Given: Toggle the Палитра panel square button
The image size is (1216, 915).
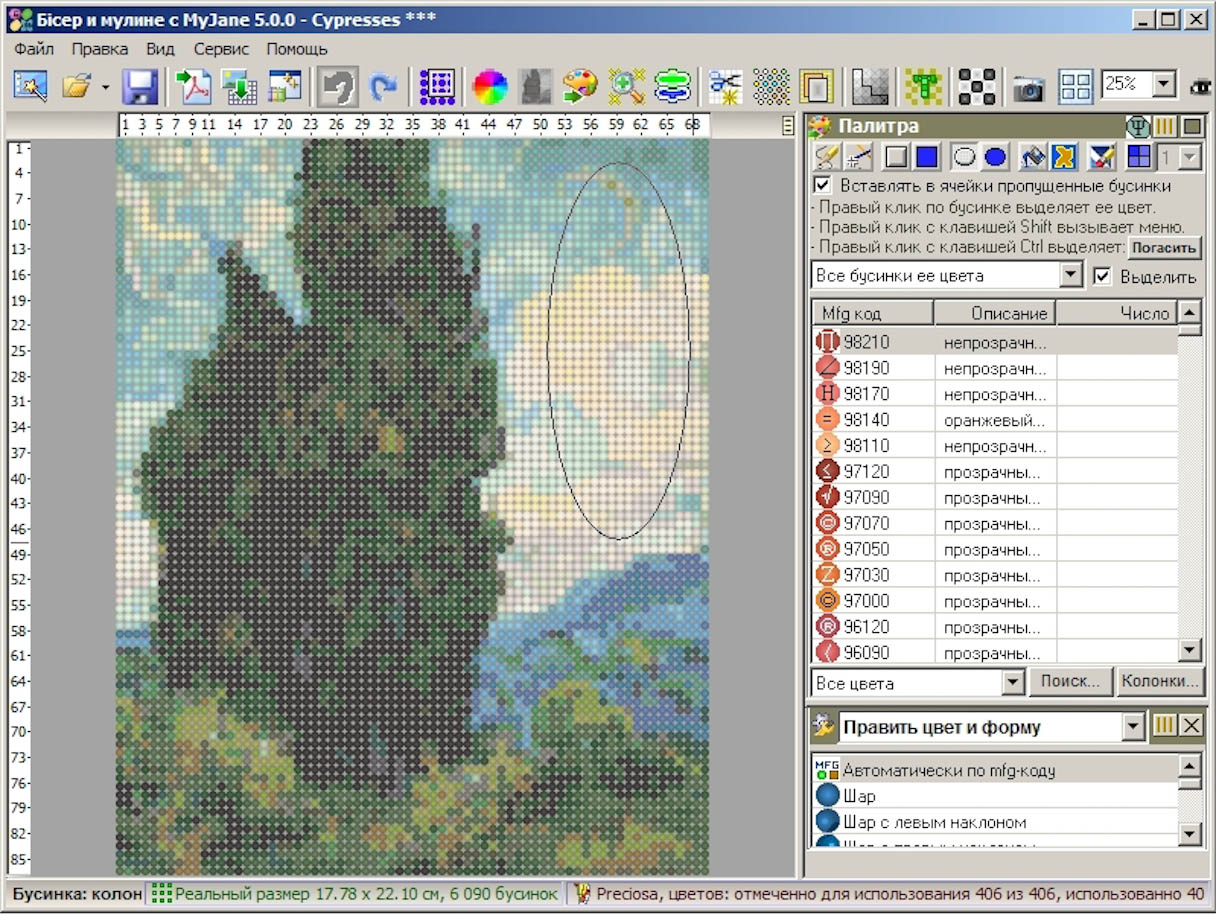Looking at the screenshot, I should coord(1192,126).
